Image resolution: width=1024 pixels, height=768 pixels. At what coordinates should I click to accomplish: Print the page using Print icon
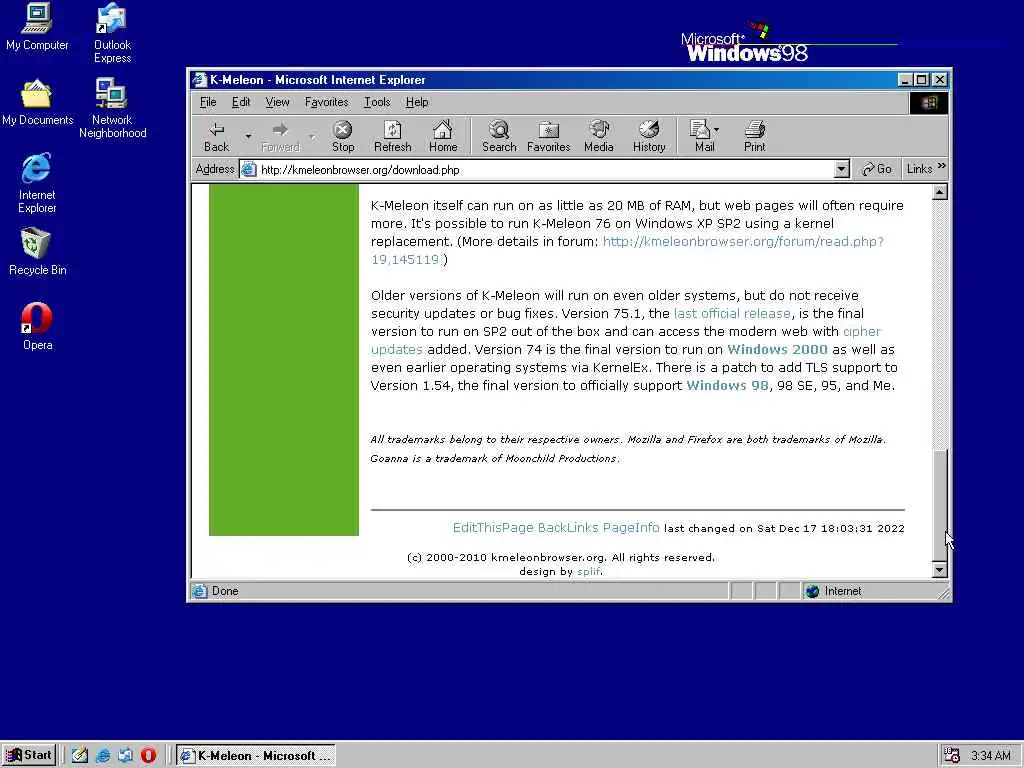[x=754, y=136]
